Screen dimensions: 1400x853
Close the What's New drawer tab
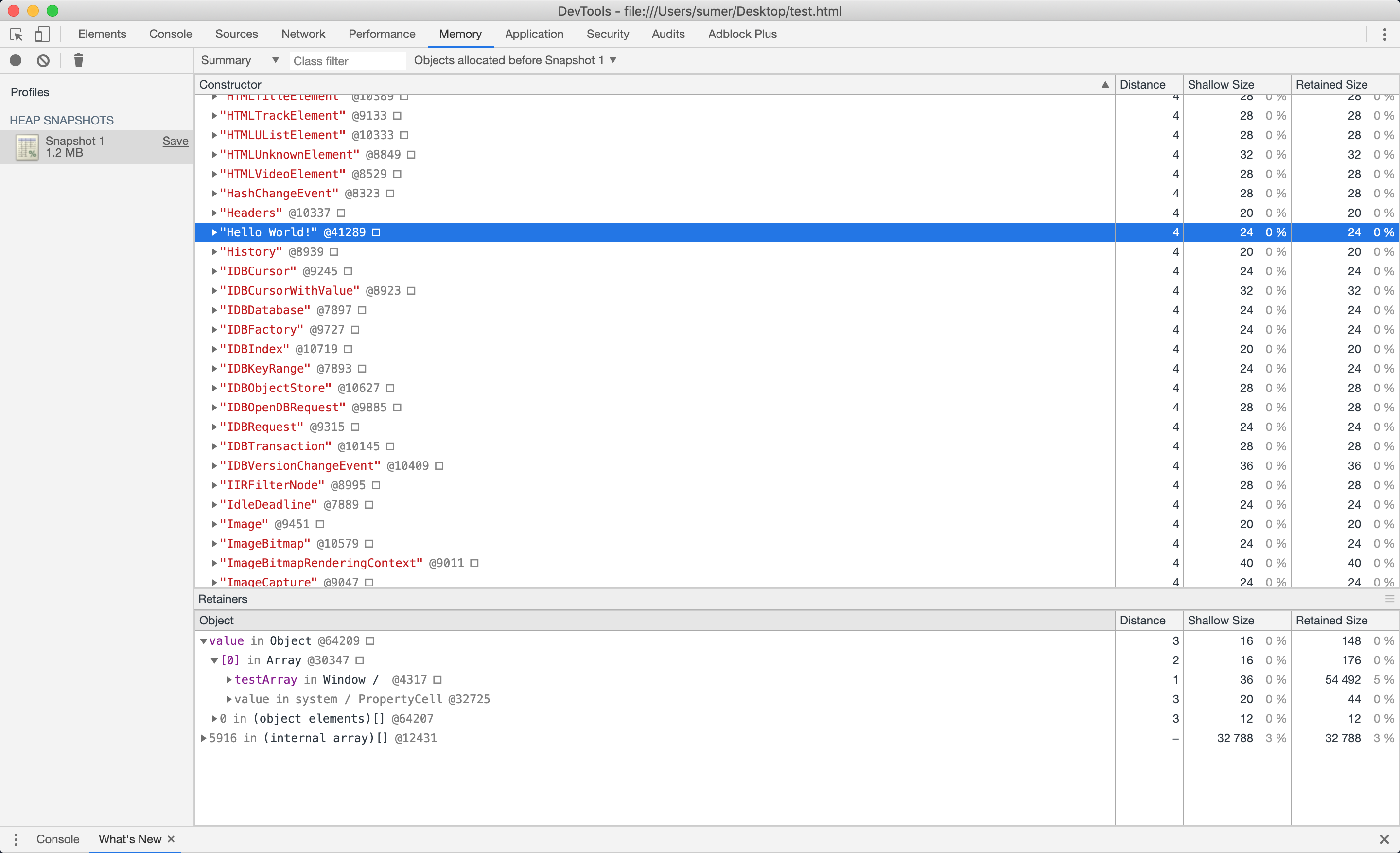(171, 839)
